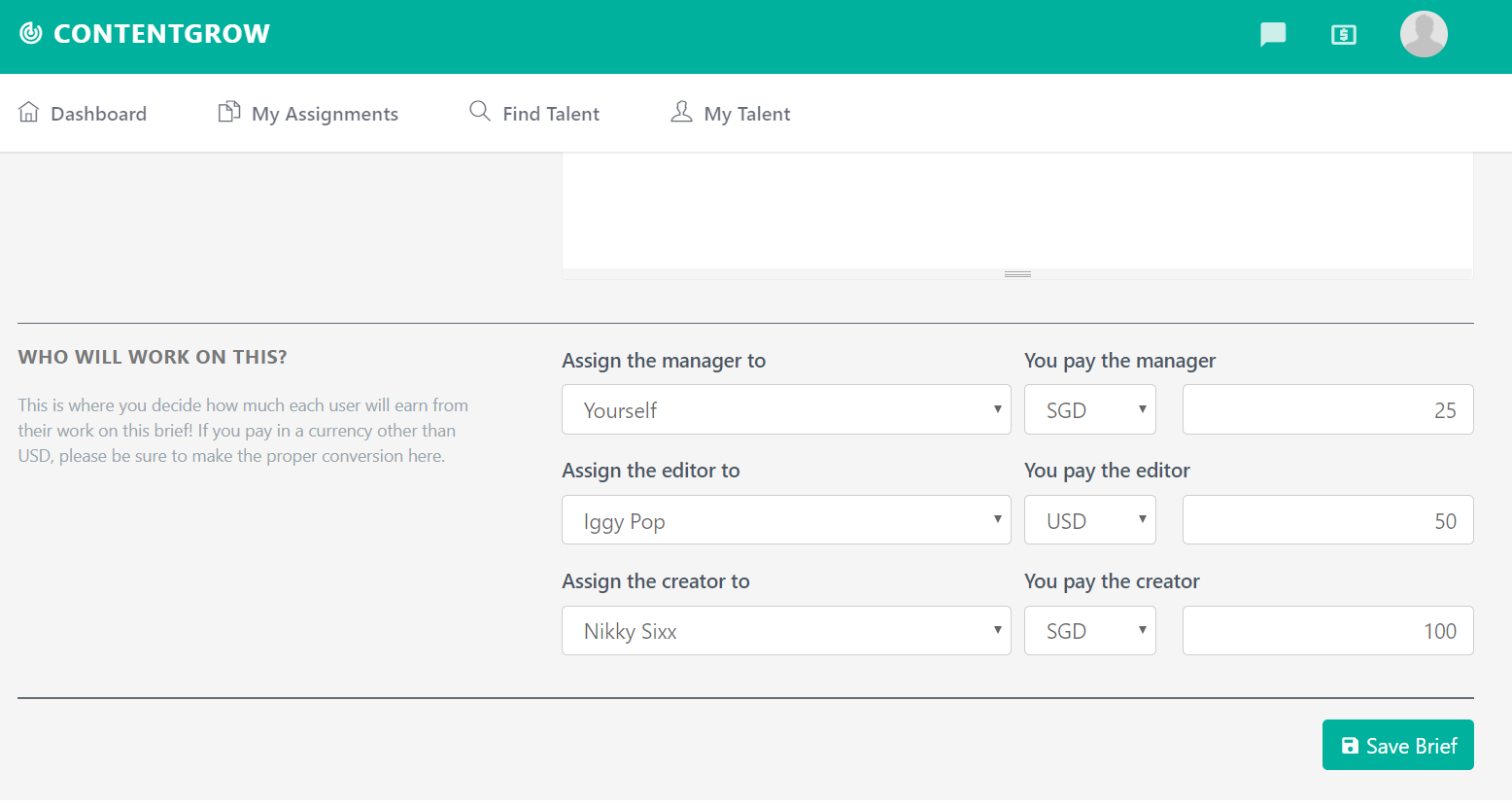Click the 'WHO WILL WORK ON THIS?' heading
The height and width of the screenshot is (807, 1512).
click(x=153, y=357)
